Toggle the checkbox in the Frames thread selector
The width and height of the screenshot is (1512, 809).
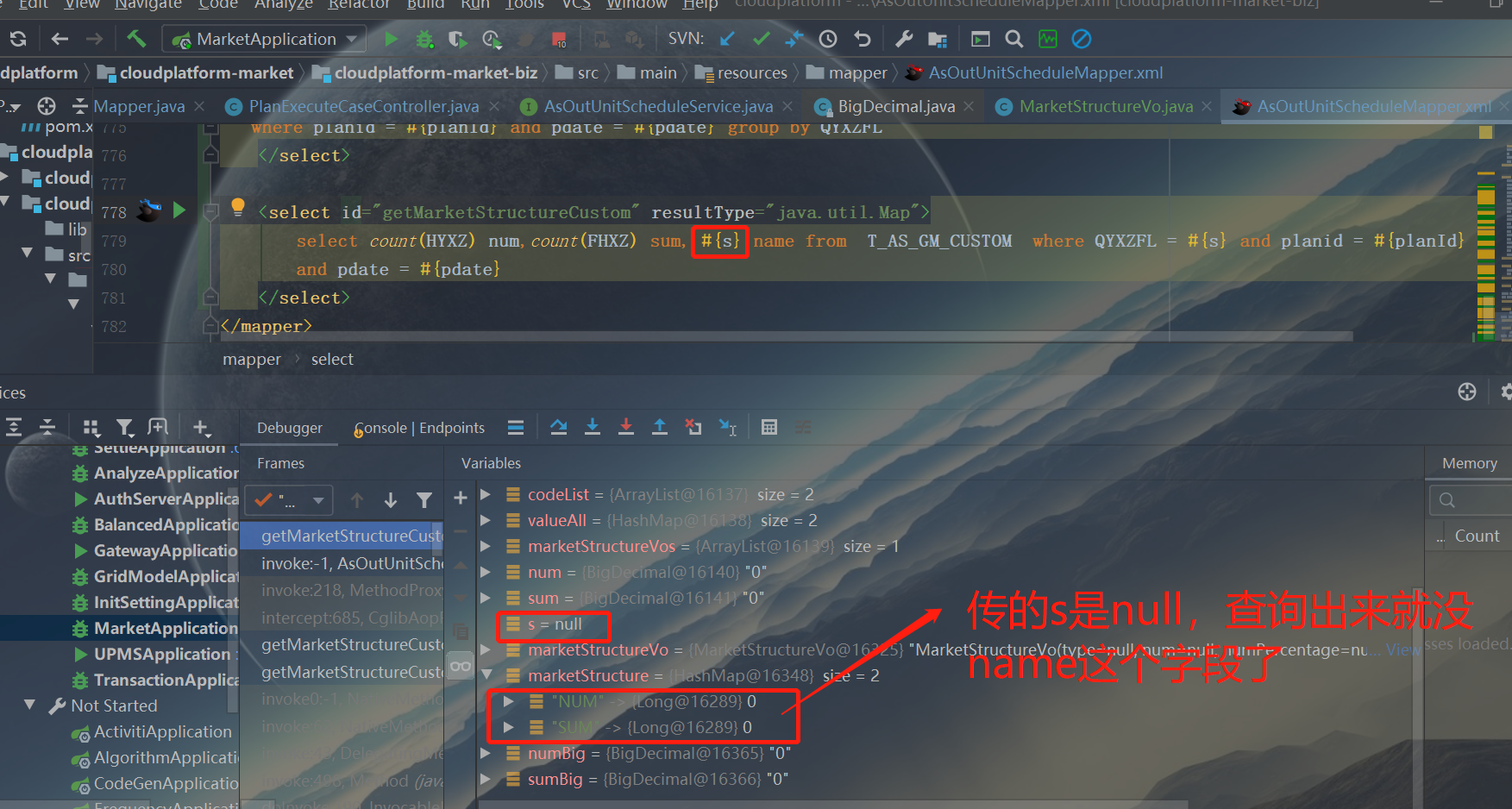click(x=264, y=500)
